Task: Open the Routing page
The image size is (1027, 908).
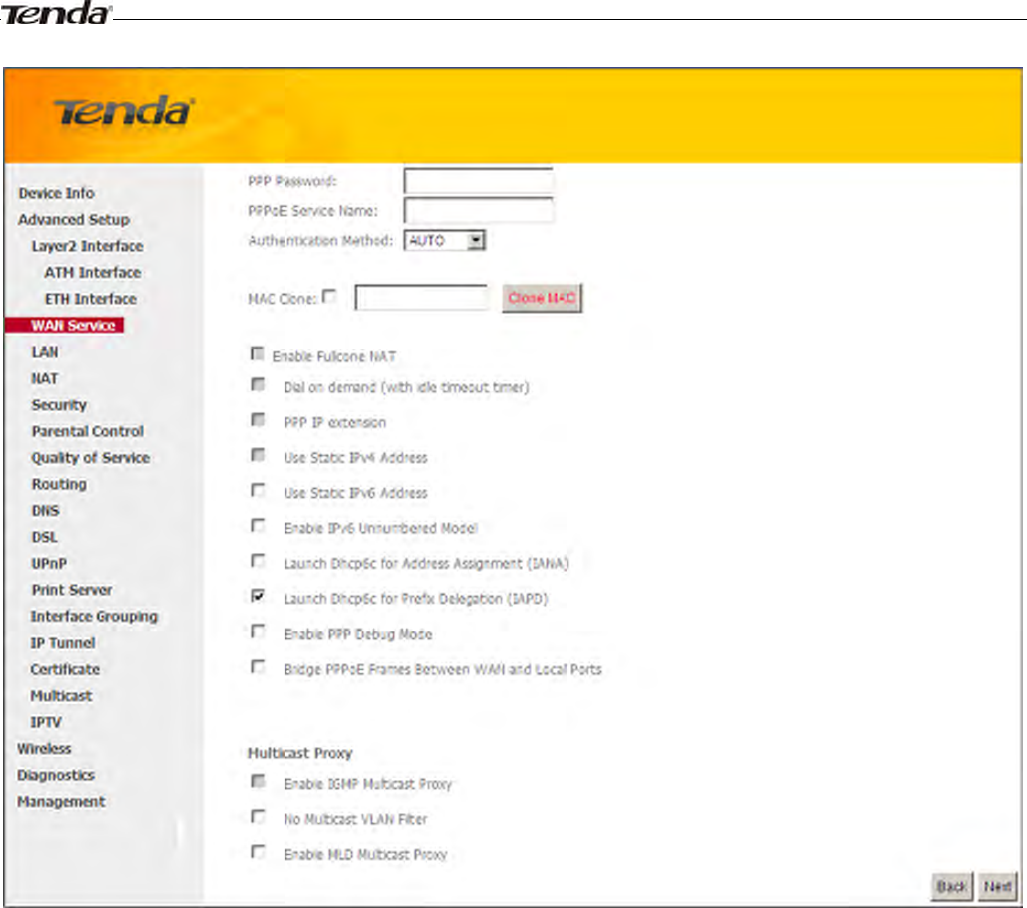Action: pos(59,484)
